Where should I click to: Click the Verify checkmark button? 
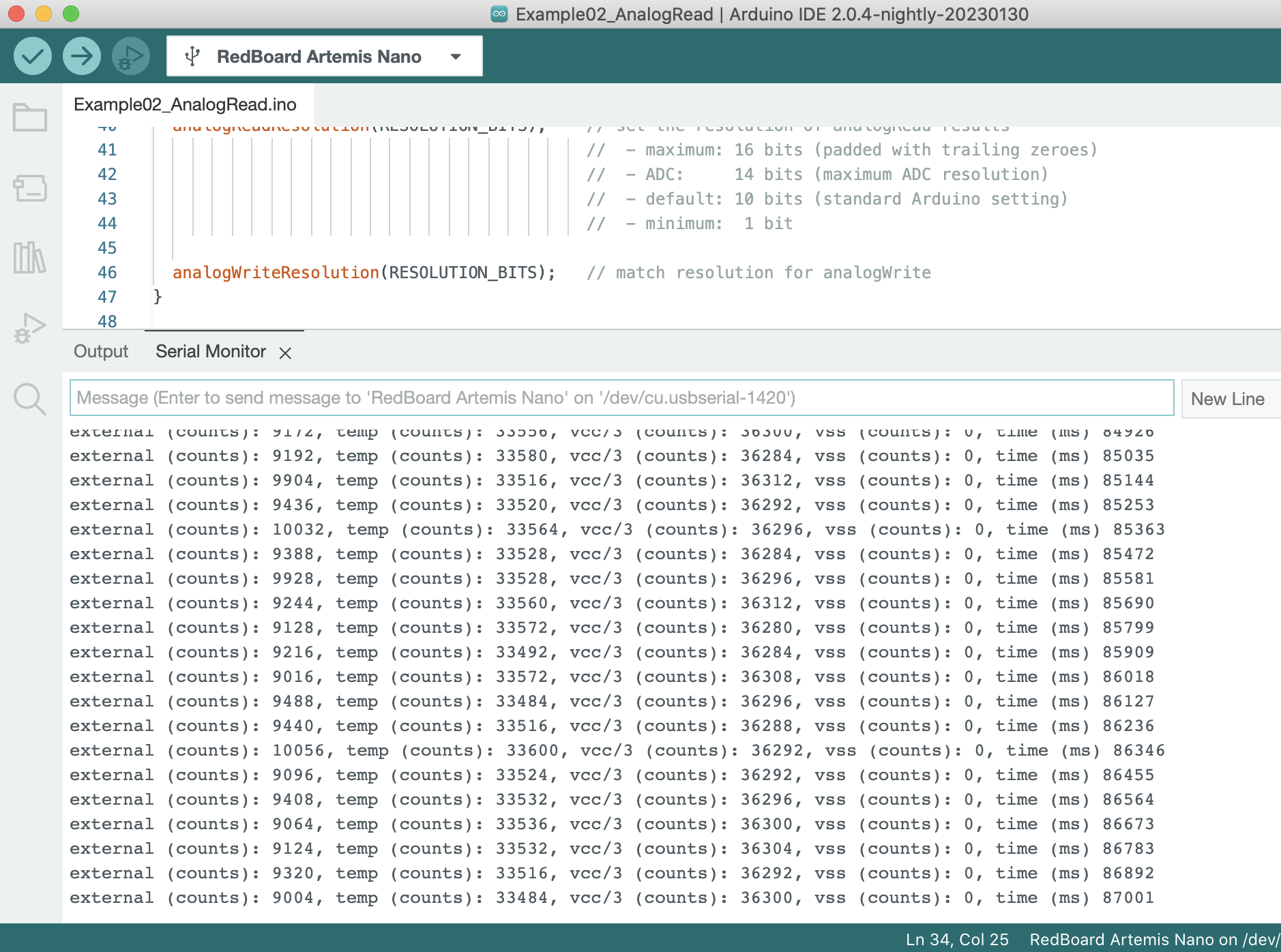click(32, 56)
